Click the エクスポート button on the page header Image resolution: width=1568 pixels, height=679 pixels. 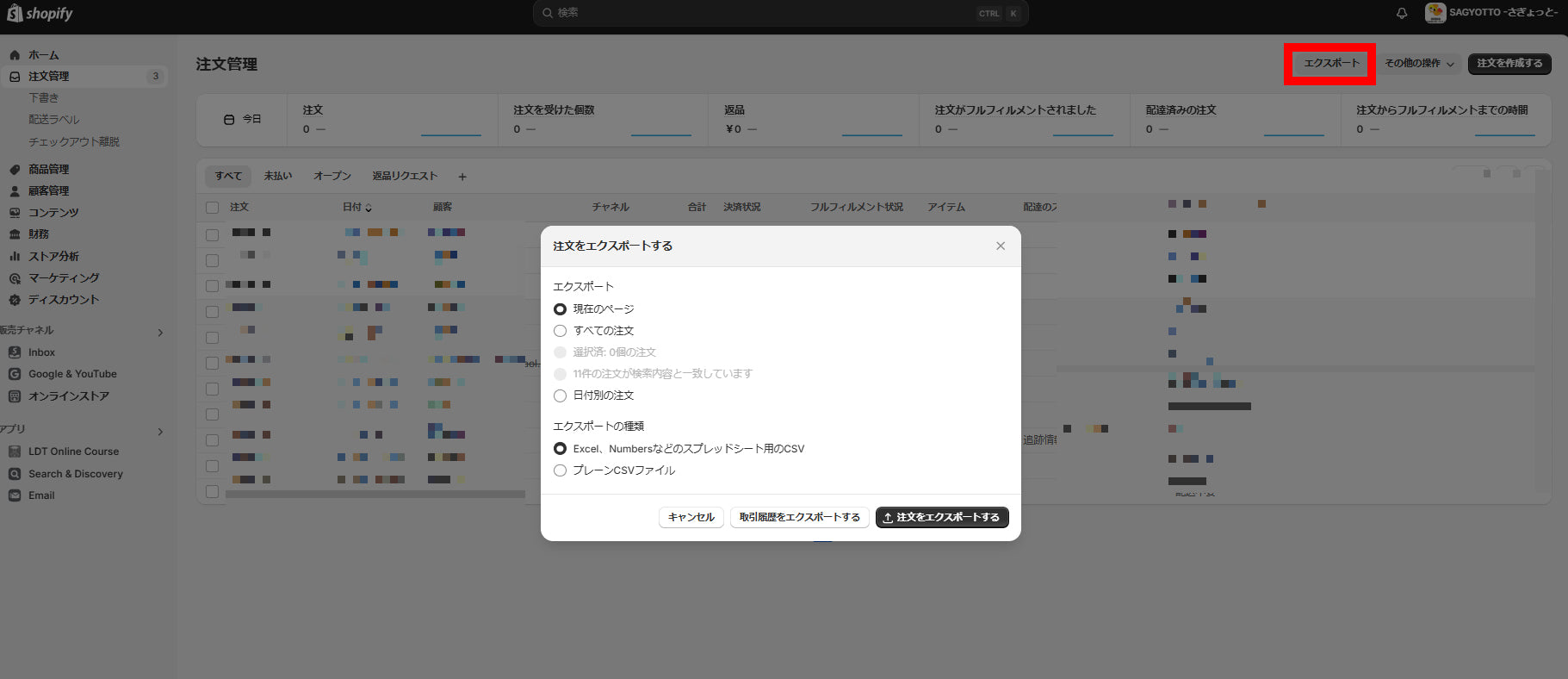(x=1331, y=64)
